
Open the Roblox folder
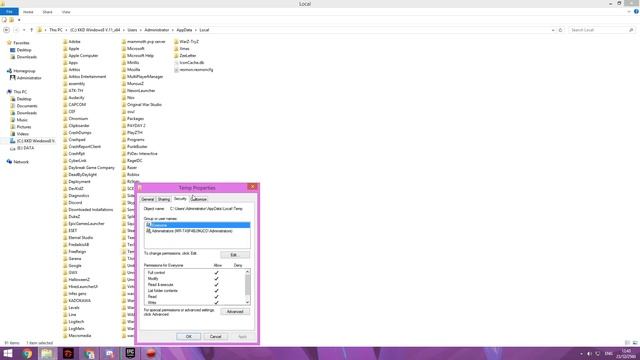click(x=131, y=174)
